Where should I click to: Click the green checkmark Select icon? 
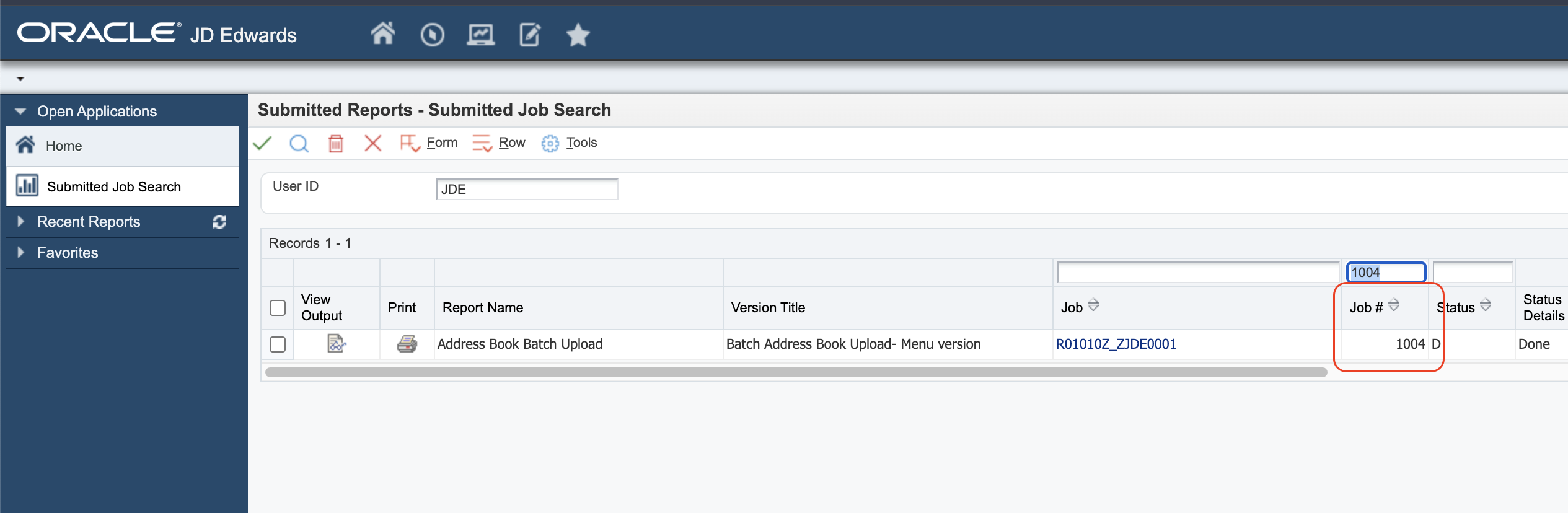(x=263, y=143)
